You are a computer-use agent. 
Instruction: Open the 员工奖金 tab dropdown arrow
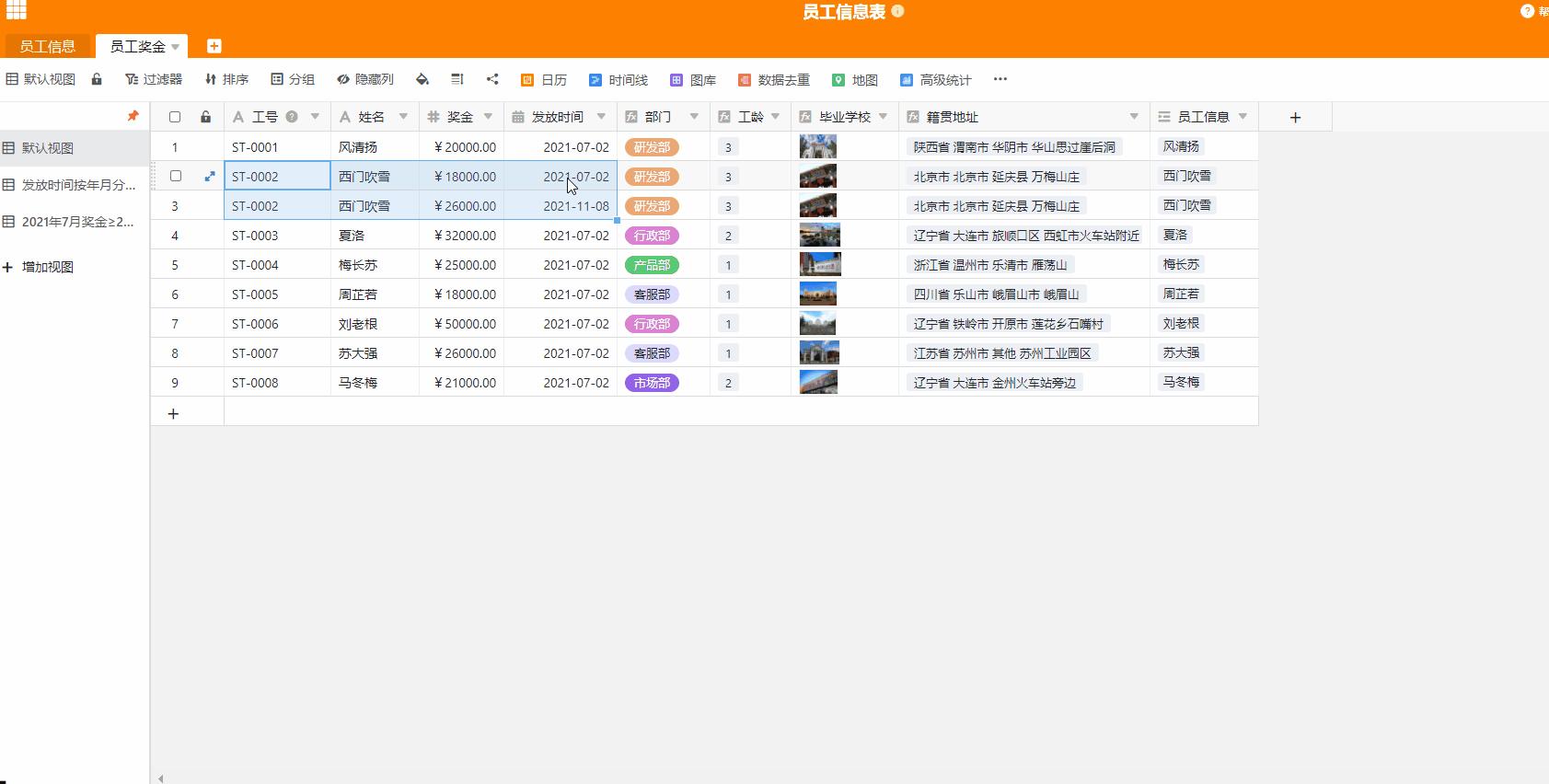pos(175,47)
